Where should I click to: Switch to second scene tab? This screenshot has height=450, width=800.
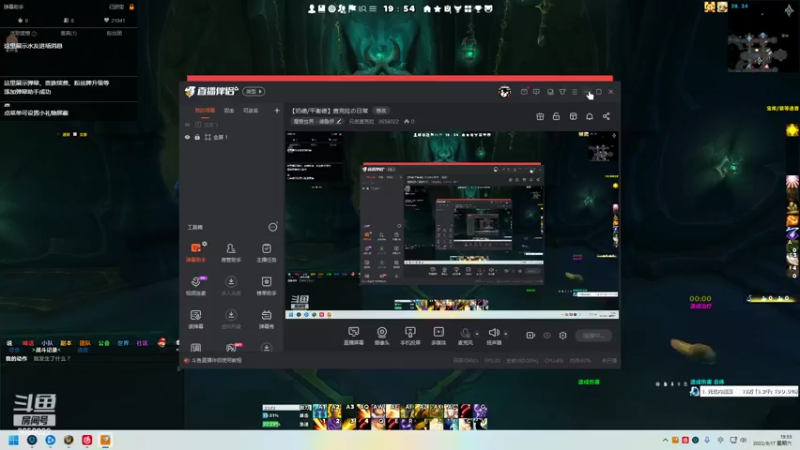pyautogui.click(x=229, y=110)
